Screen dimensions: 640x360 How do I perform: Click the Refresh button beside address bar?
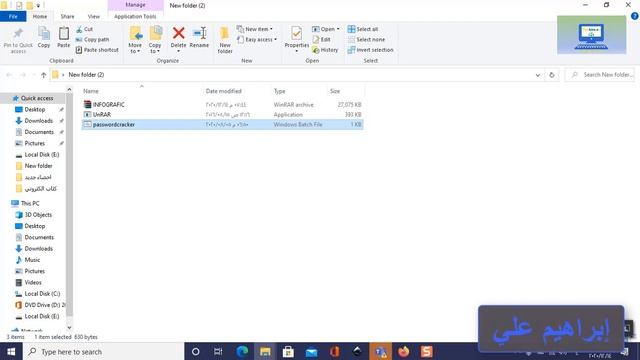coord(552,75)
